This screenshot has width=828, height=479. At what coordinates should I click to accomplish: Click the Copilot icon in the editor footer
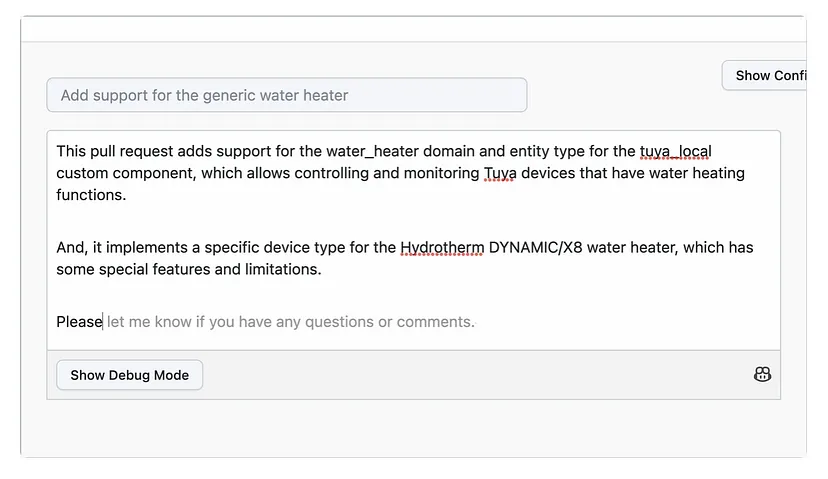point(762,374)
